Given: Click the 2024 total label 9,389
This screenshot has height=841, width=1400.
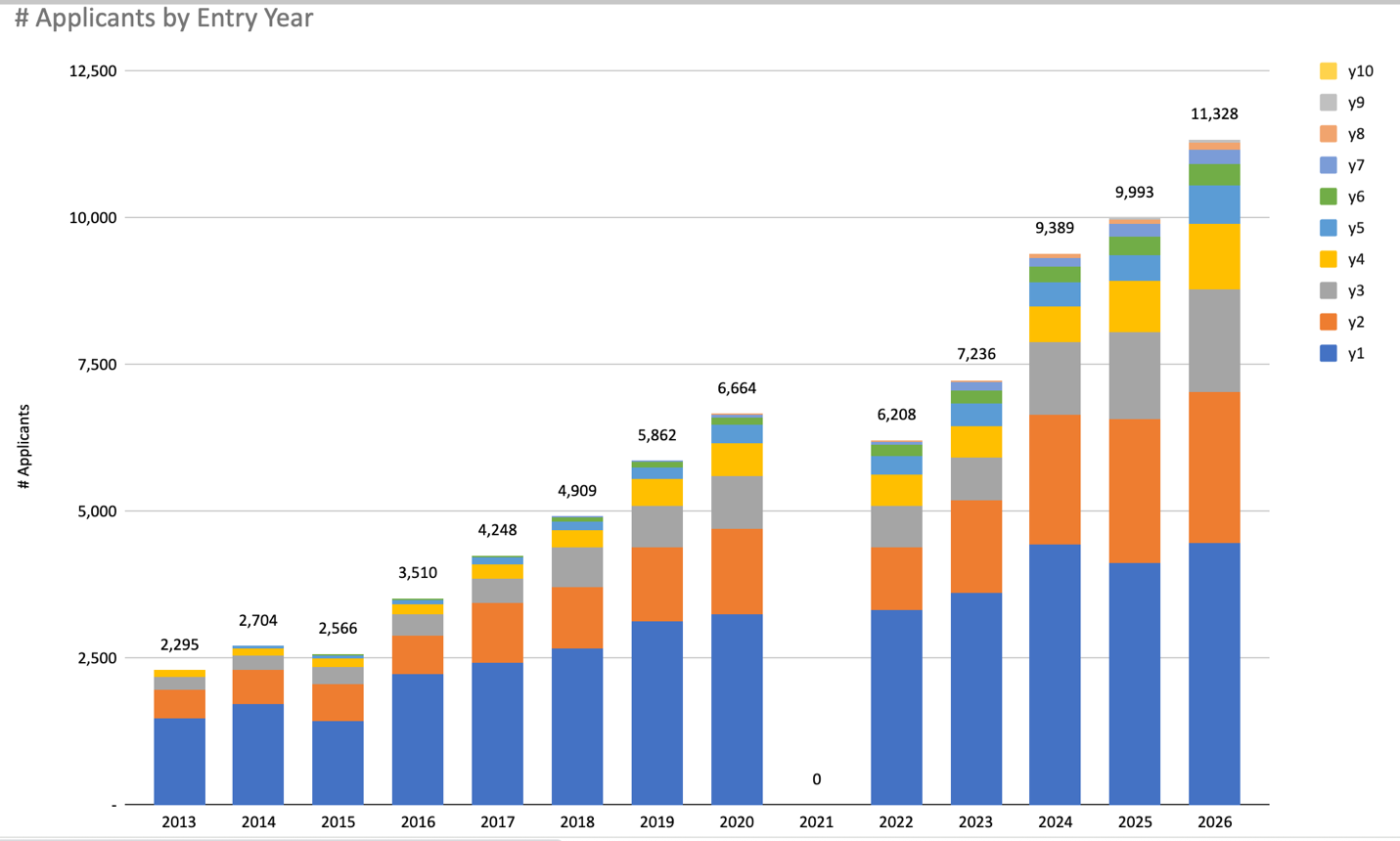Looking at the screenshot, I should 1055,228.
